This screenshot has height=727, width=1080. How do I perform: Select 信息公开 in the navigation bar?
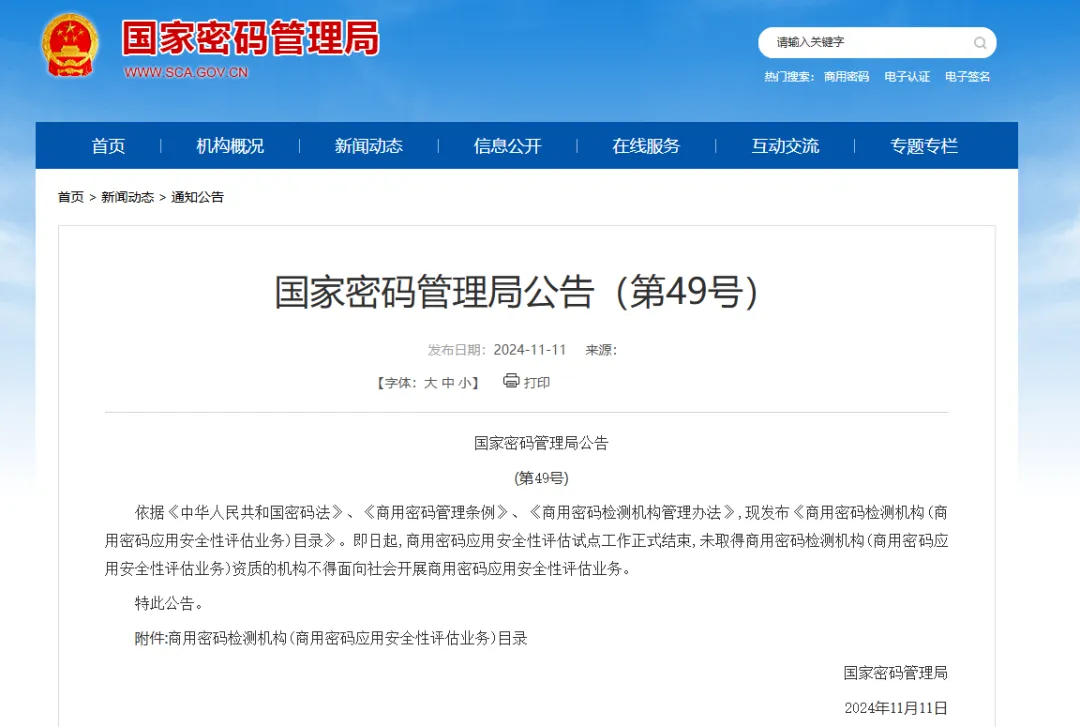(x=507, y=146)
